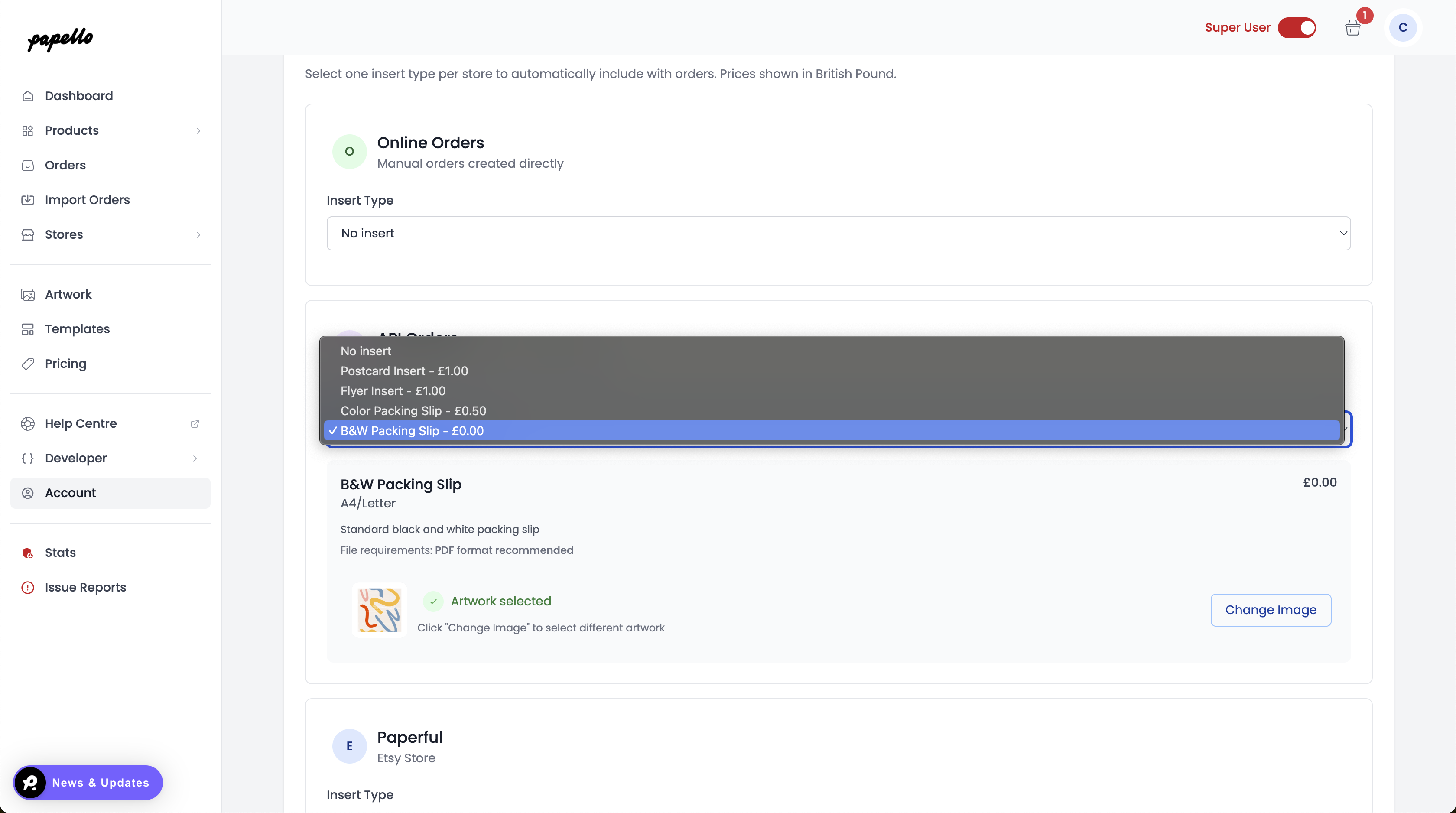Open Import Orders page
This screenshot has width=1456, height=813.
coord(110,200)
